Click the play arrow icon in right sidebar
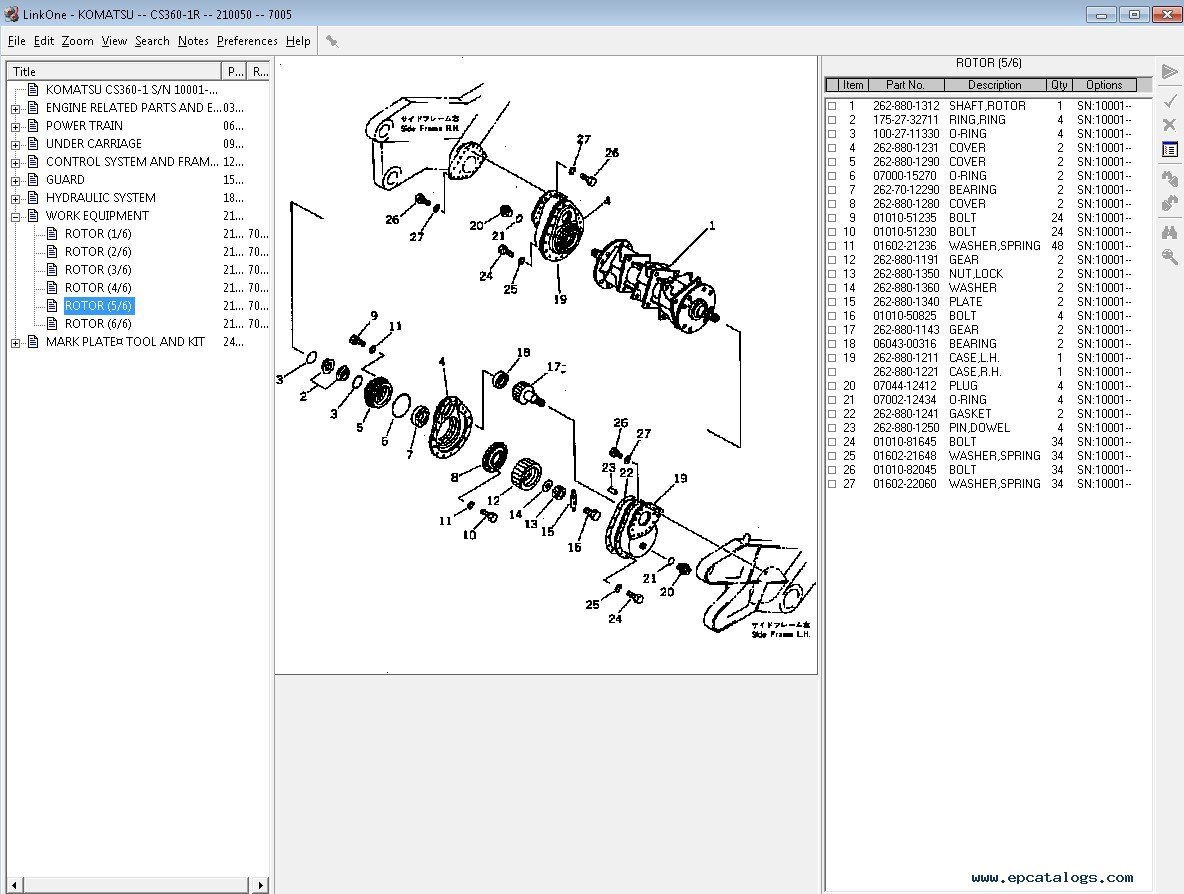 (1169, 71)
